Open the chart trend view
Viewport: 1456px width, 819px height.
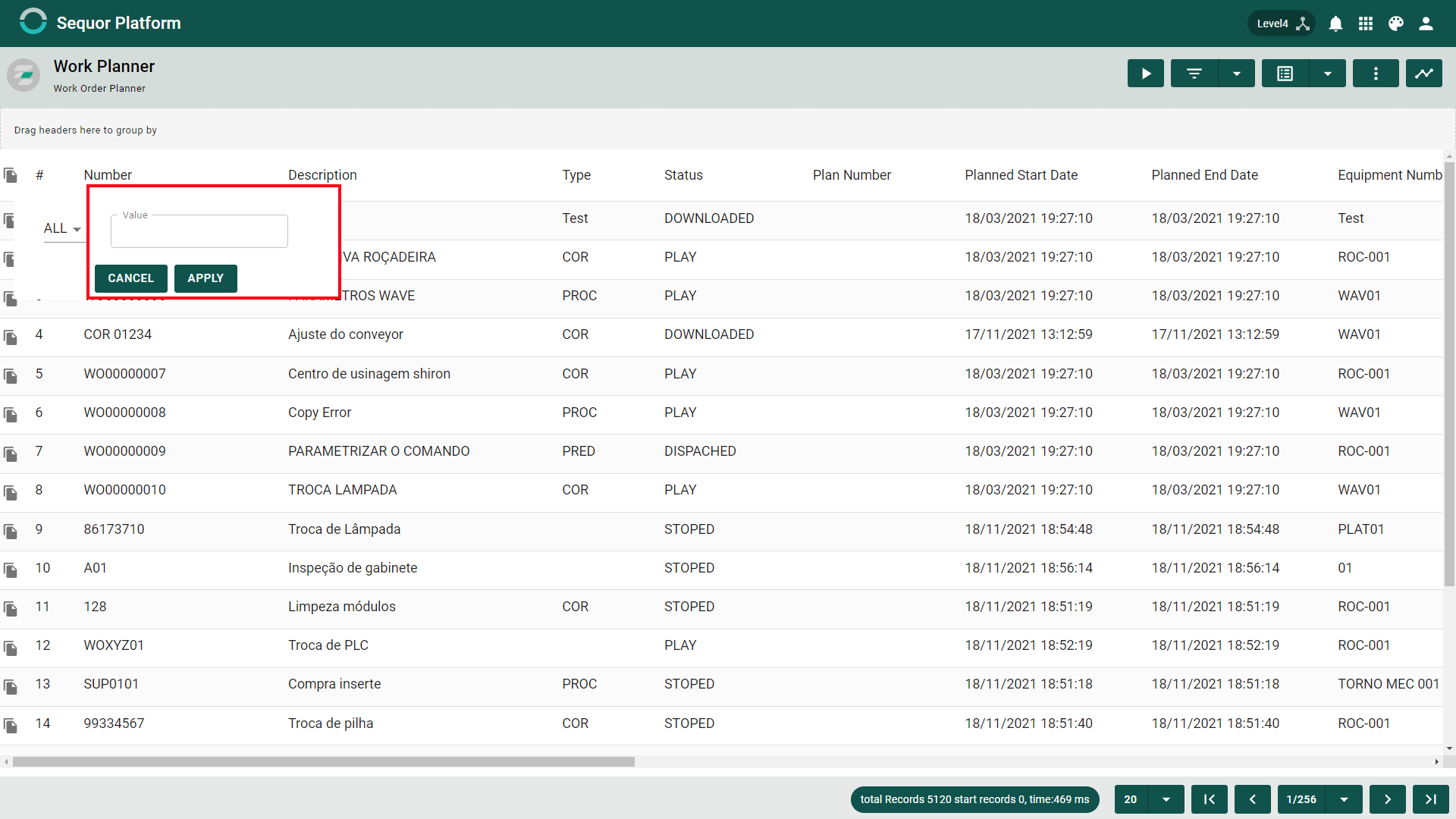tap(1424, 74)
